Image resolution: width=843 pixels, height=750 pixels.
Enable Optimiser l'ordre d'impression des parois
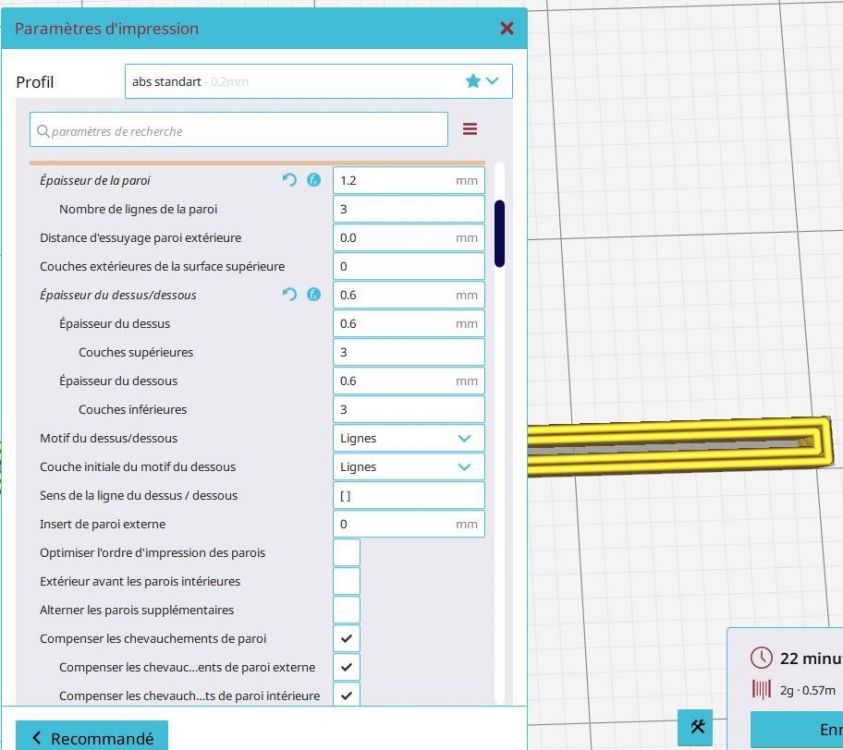346,553
